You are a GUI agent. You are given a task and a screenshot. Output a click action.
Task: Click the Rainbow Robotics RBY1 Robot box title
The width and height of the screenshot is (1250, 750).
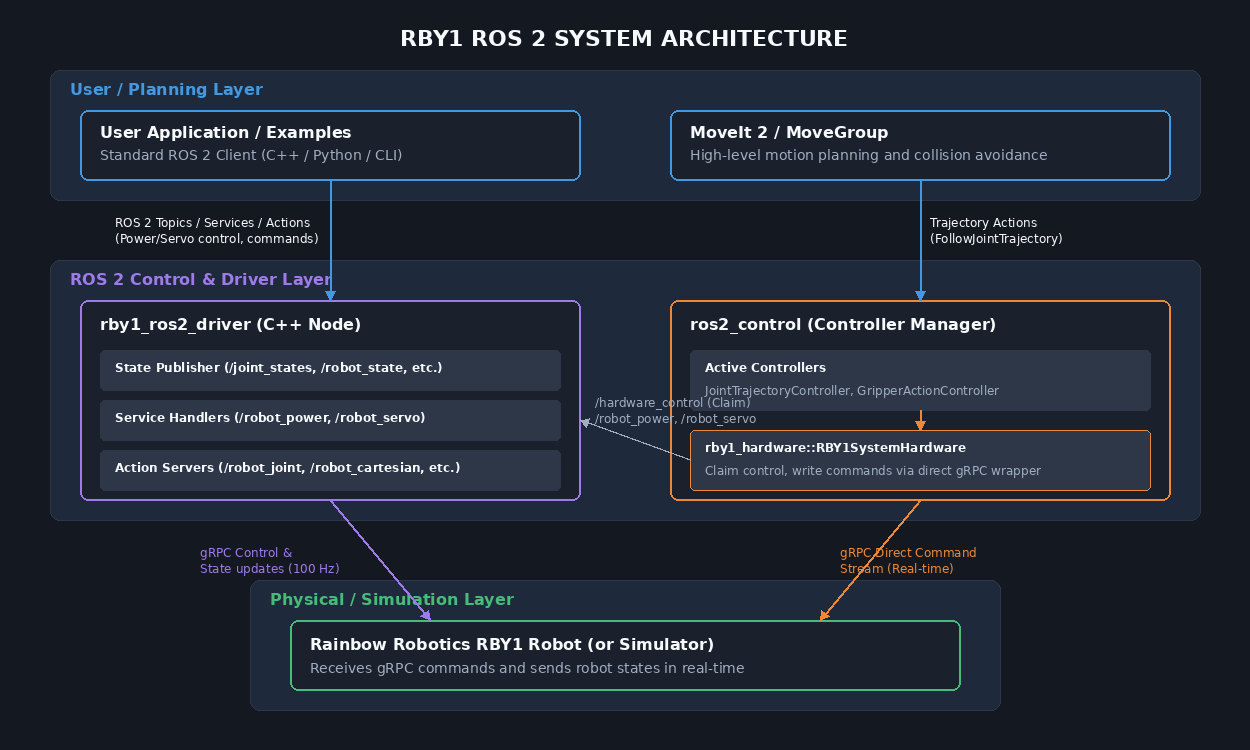point(512,645)
